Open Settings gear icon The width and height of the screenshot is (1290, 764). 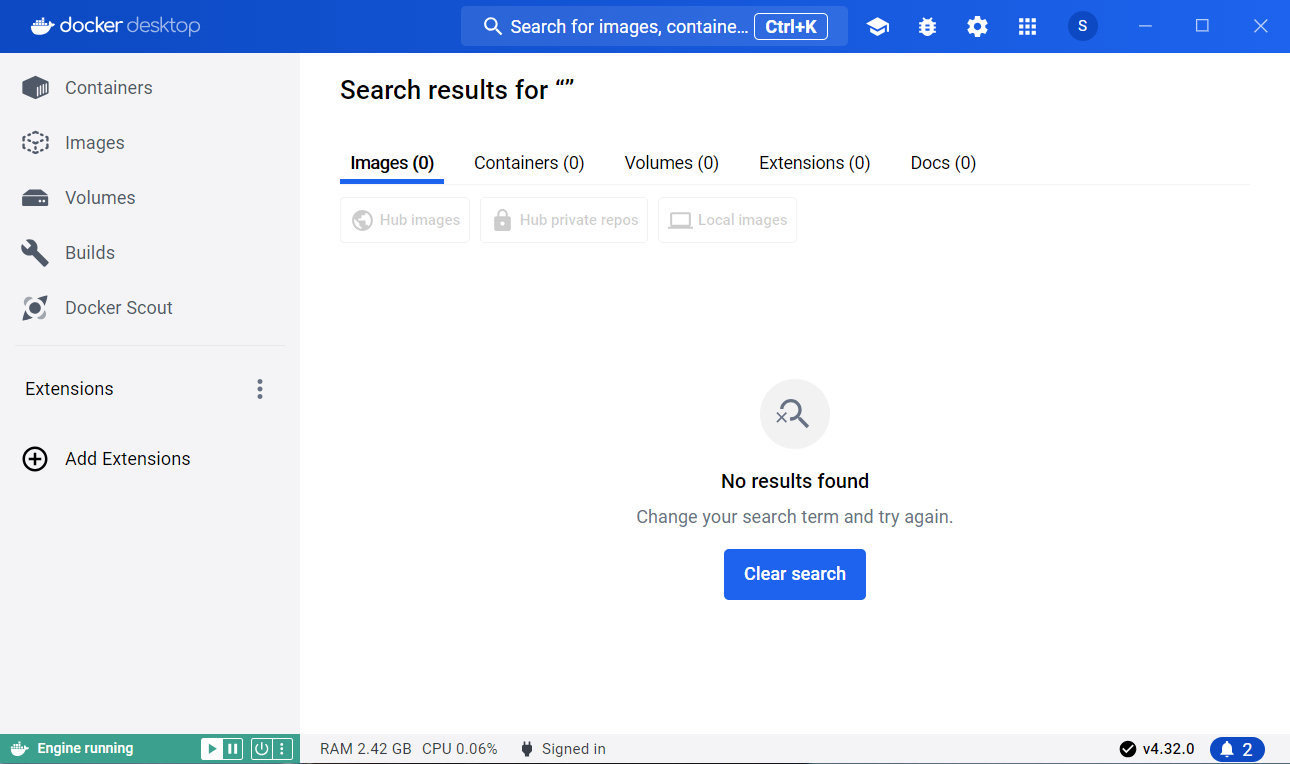tap(977, 27)
